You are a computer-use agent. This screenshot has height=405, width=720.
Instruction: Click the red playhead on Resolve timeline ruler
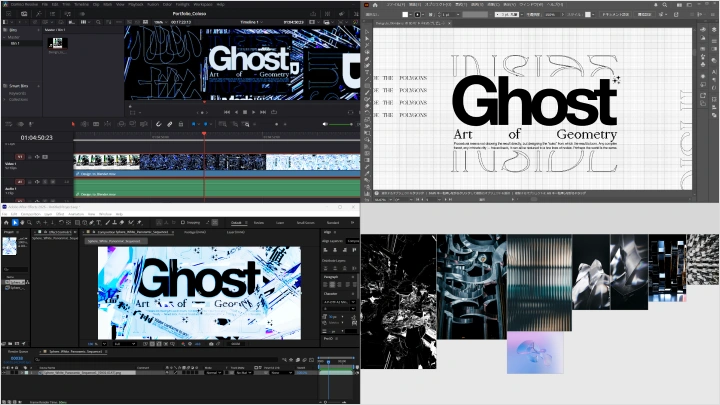[204, 134]
